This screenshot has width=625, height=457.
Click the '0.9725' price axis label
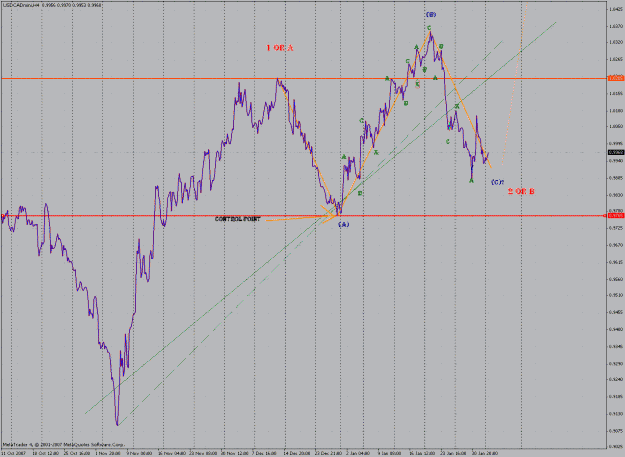tap(615, 228)
